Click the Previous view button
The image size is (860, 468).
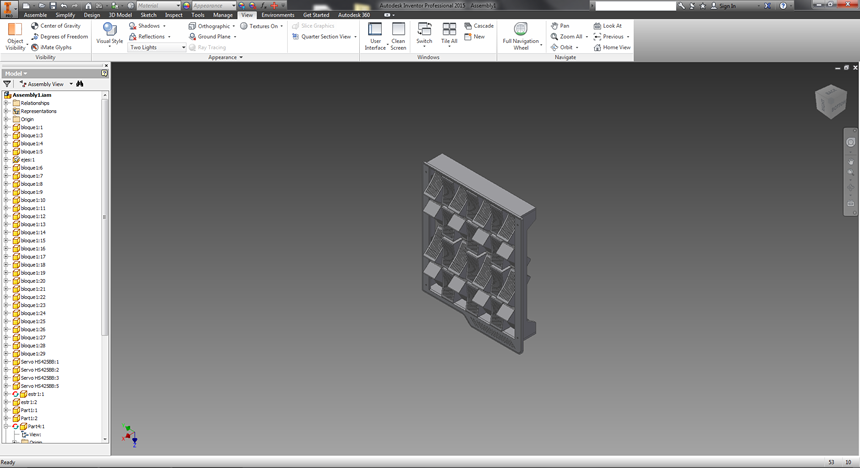[608, 36]
